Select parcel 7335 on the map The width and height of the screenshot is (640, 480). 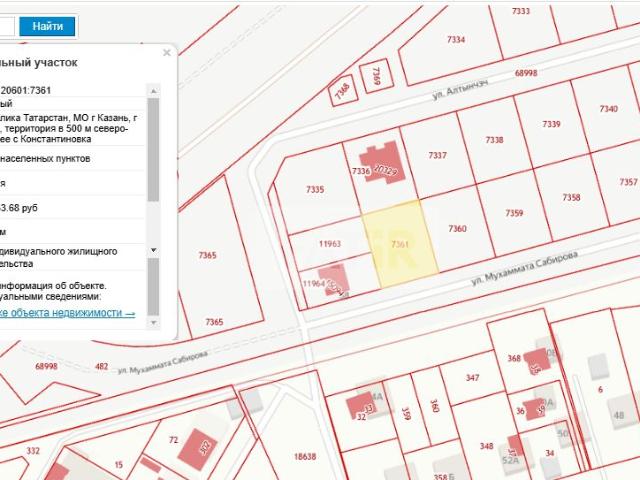[x=315, y=189]
